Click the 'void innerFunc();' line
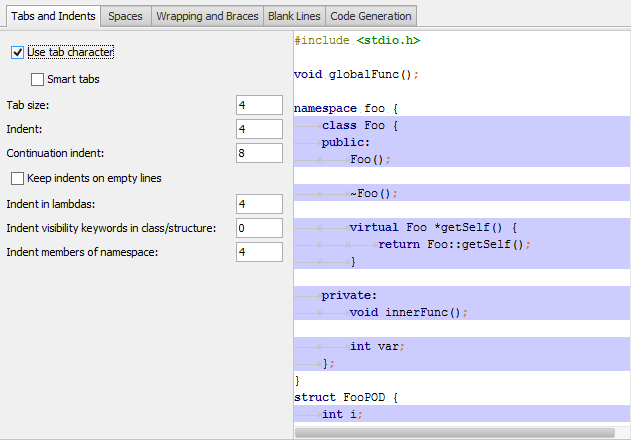This screenshot has height=440, width=631. coord(408,312)
